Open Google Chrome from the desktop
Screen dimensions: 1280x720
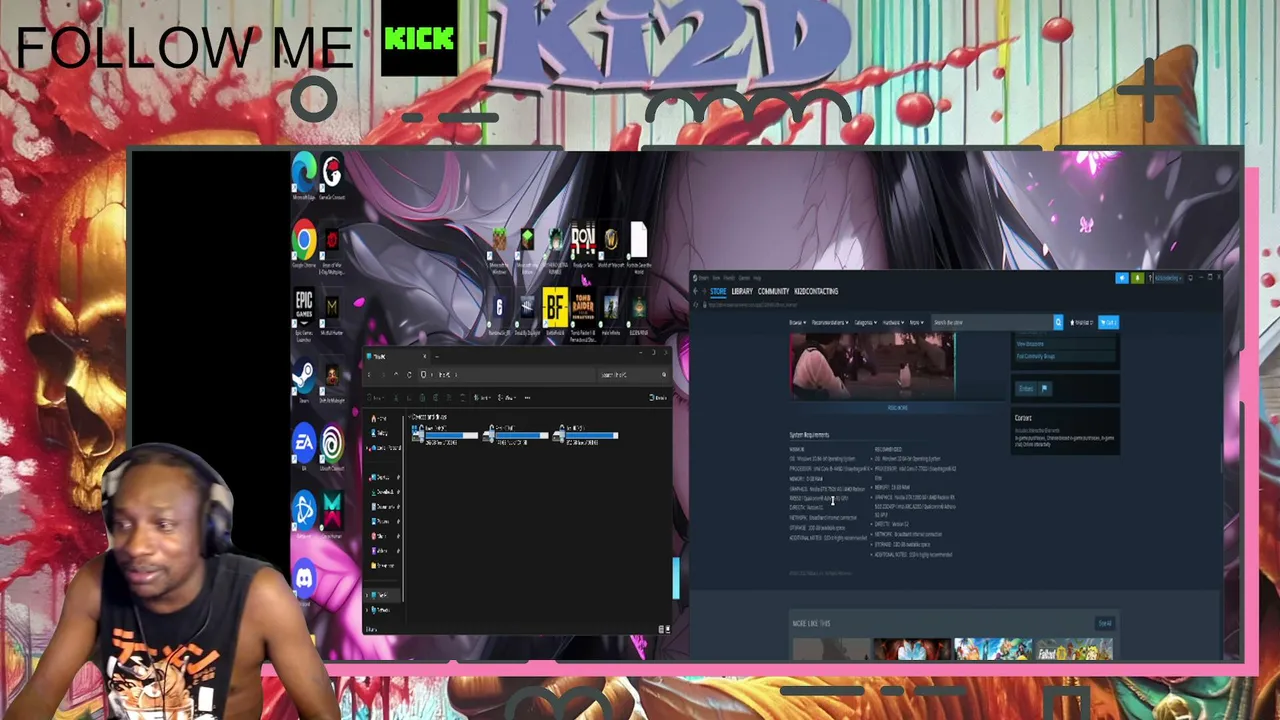pos(304,245)
